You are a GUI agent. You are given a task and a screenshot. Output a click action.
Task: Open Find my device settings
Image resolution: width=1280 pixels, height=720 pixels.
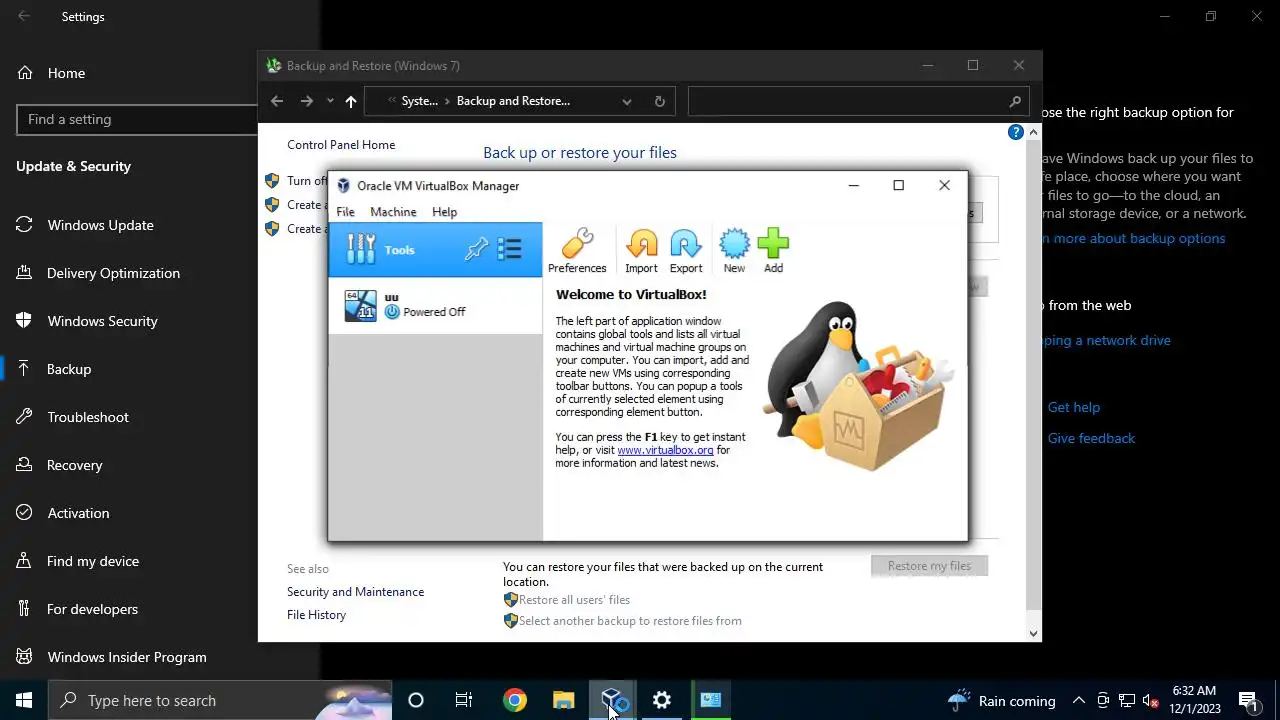point(93,561)
